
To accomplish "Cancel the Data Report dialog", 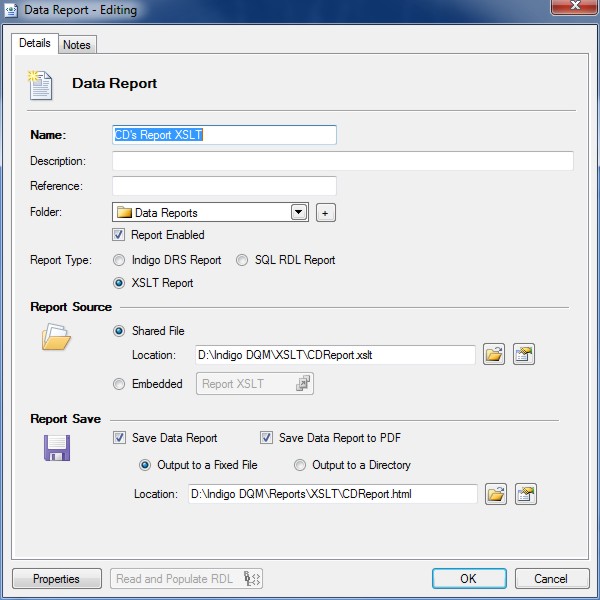I will click(x=550, y=579).
